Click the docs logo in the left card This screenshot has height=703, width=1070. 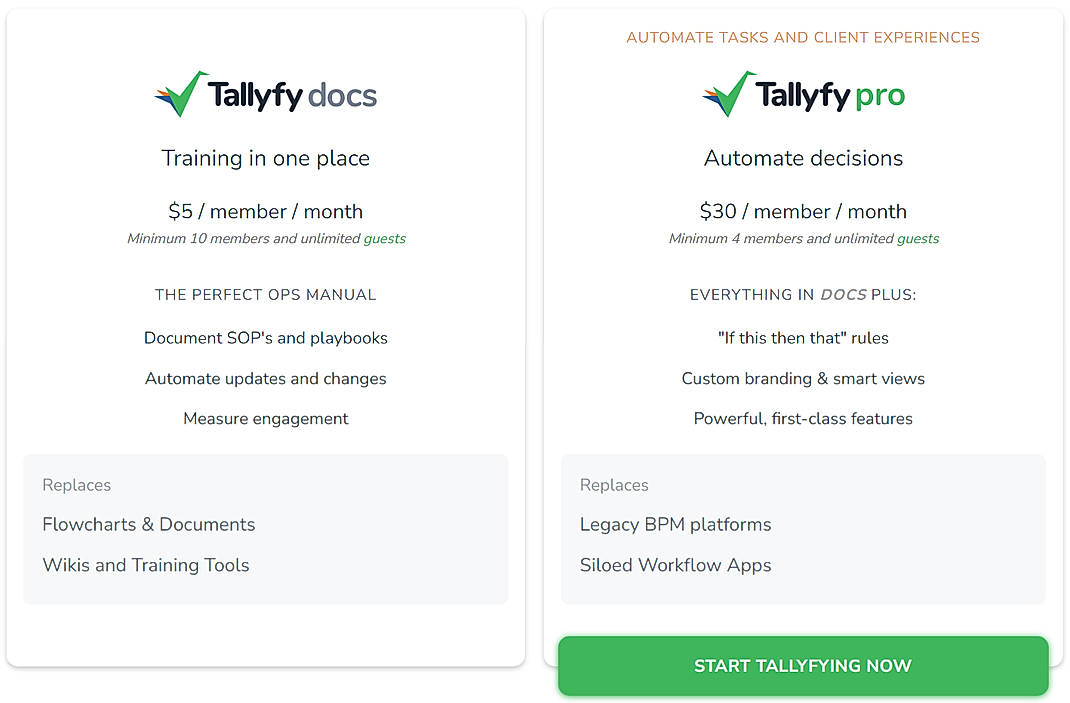[265, 92]
